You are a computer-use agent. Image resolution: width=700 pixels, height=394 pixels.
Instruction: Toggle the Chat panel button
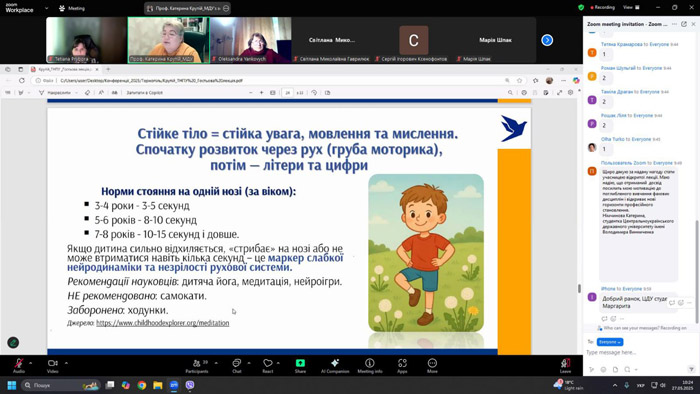pyautogui.click(x=237, y=365)
